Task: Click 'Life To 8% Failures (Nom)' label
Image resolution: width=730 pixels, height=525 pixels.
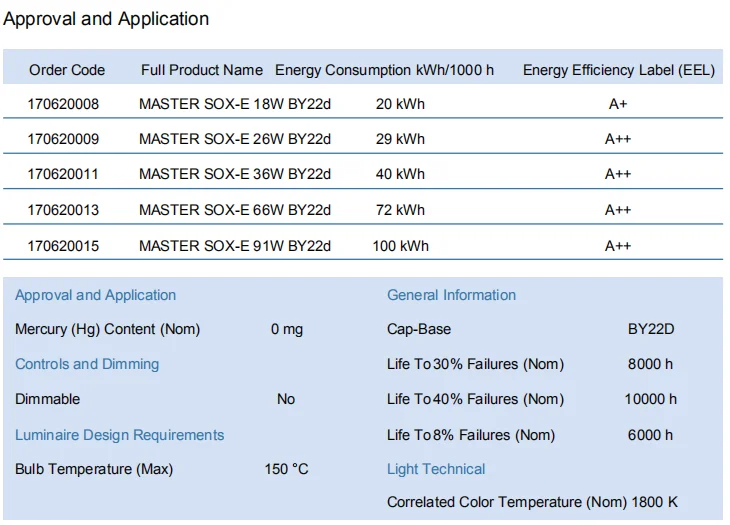Action: point(471,435)
